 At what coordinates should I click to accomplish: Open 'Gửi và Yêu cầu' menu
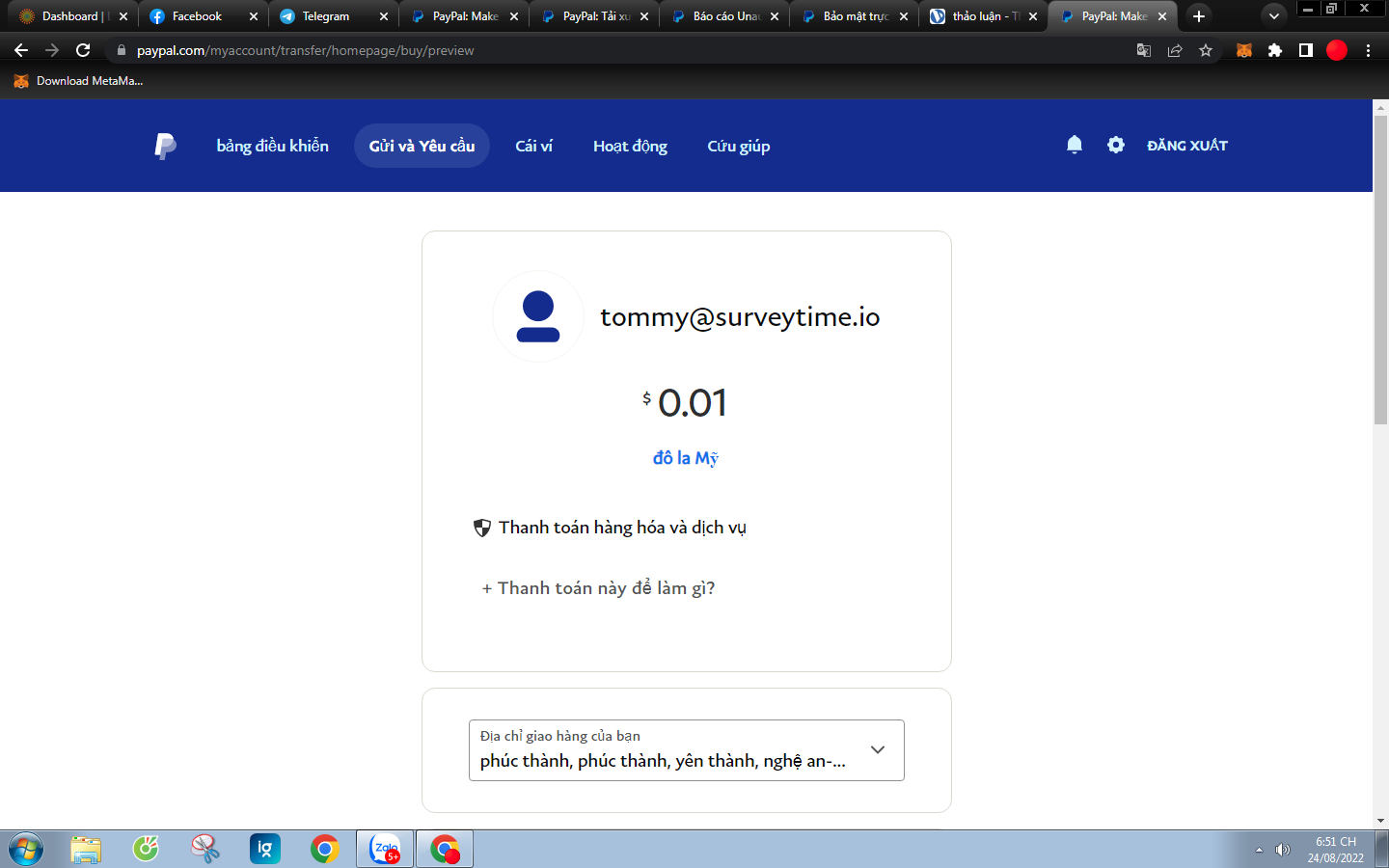click(422, 146)
